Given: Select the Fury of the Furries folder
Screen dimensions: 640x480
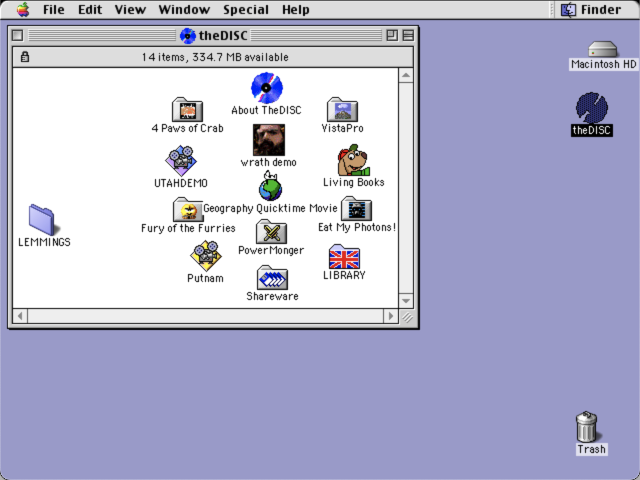Looking at the screenshot, I should [188, 209].
